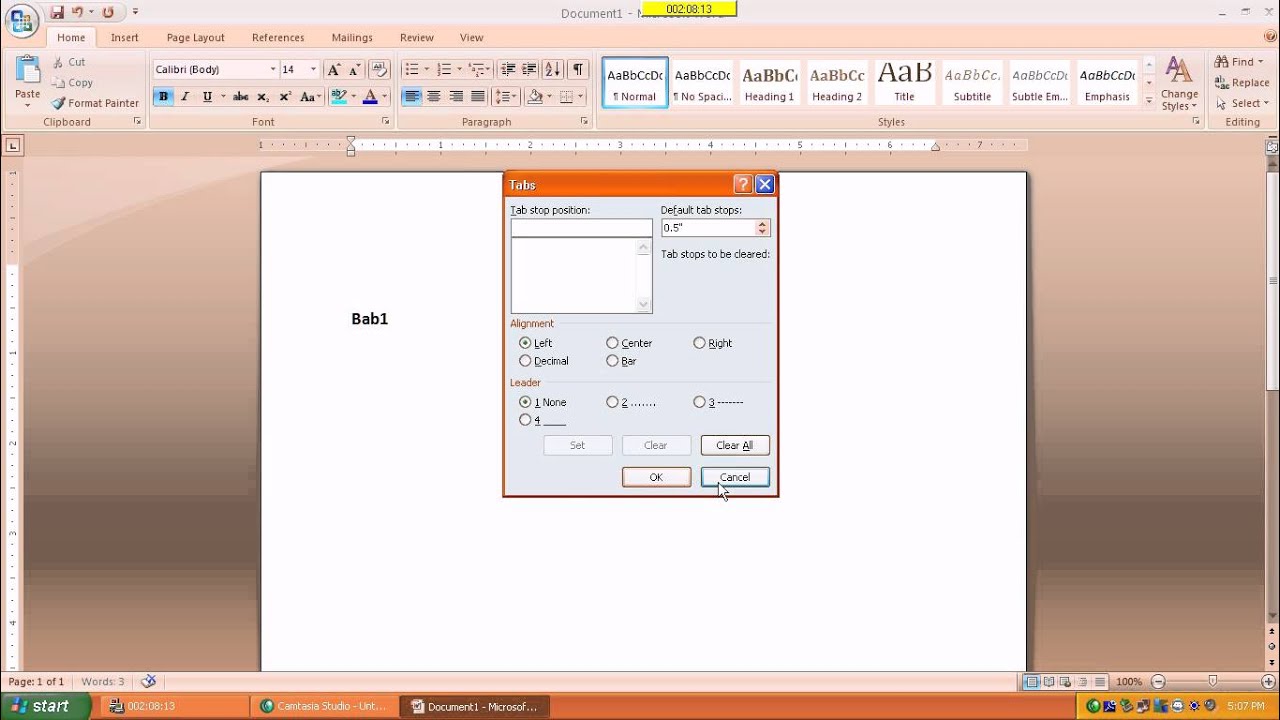Open underline style dropdown arrow
This screenshot has width=1280, height=720.
tap(222, 97)
